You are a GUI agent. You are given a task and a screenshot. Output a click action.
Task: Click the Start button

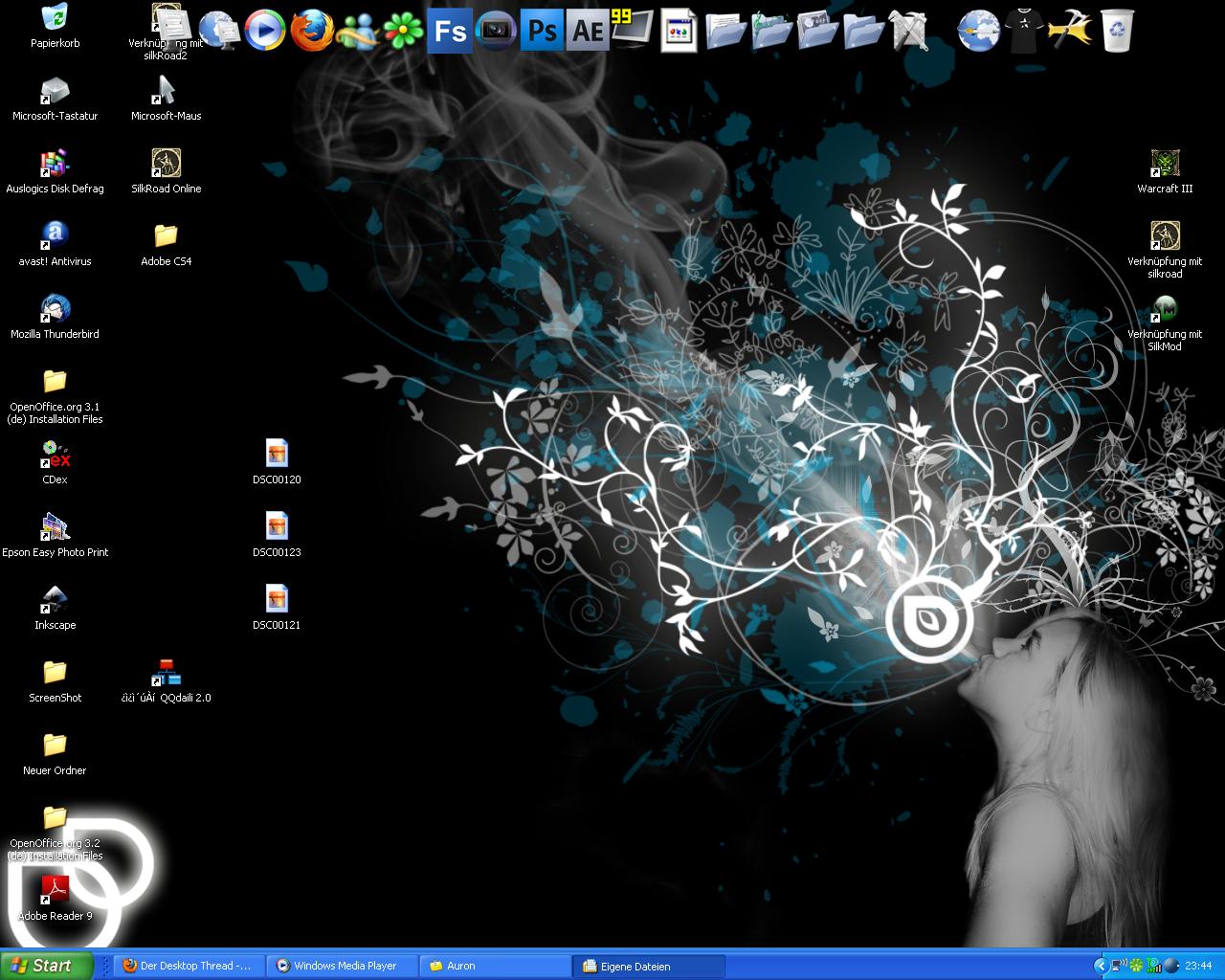tap(47, 966)
